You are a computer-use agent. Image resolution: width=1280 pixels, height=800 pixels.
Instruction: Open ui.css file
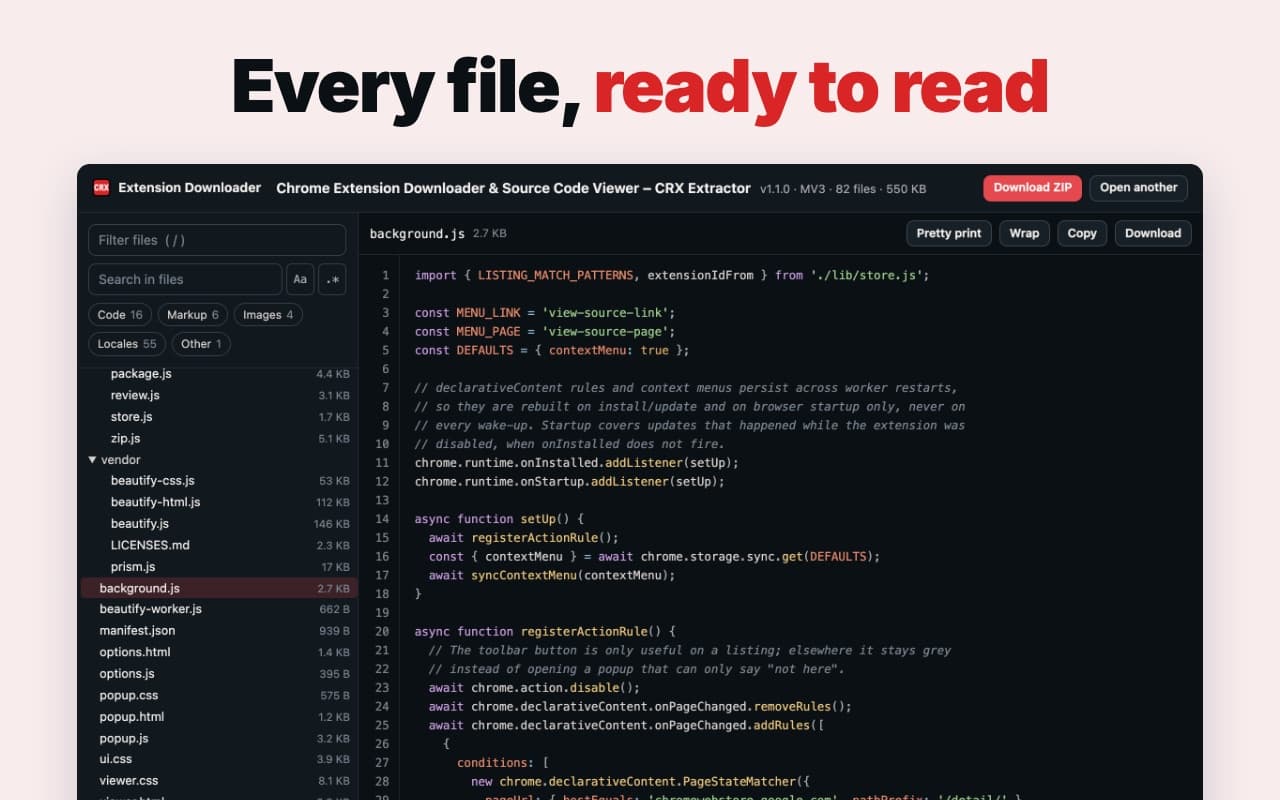tap(219, 759)
